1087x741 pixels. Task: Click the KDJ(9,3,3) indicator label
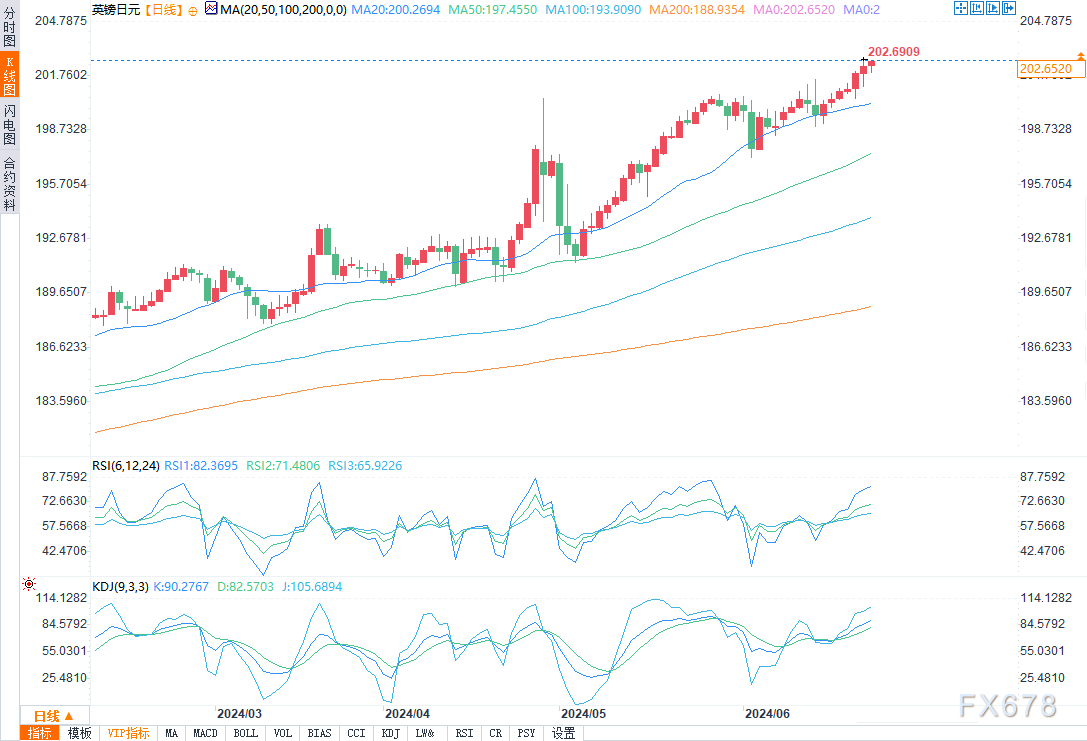pos(121,586)
